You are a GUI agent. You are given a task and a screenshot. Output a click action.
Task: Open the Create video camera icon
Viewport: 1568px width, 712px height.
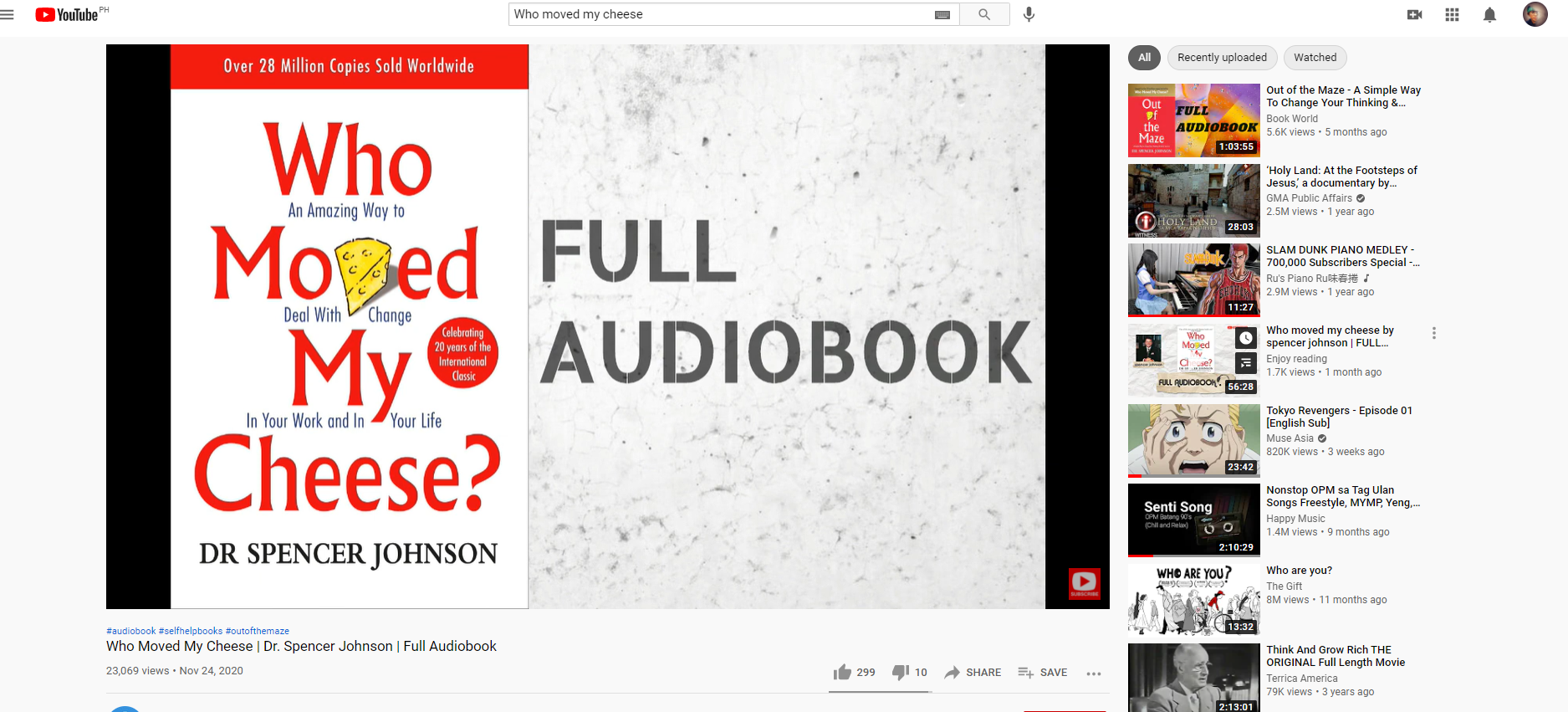1415,14
